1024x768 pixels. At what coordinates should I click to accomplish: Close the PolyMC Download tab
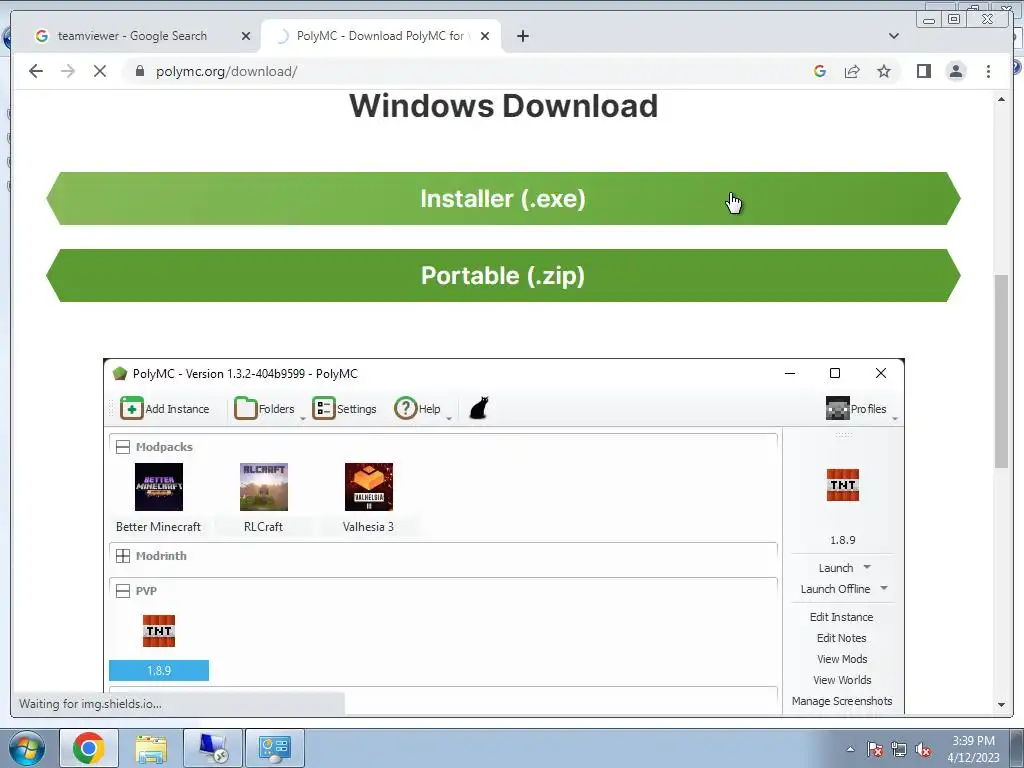(x=485, y=36)
